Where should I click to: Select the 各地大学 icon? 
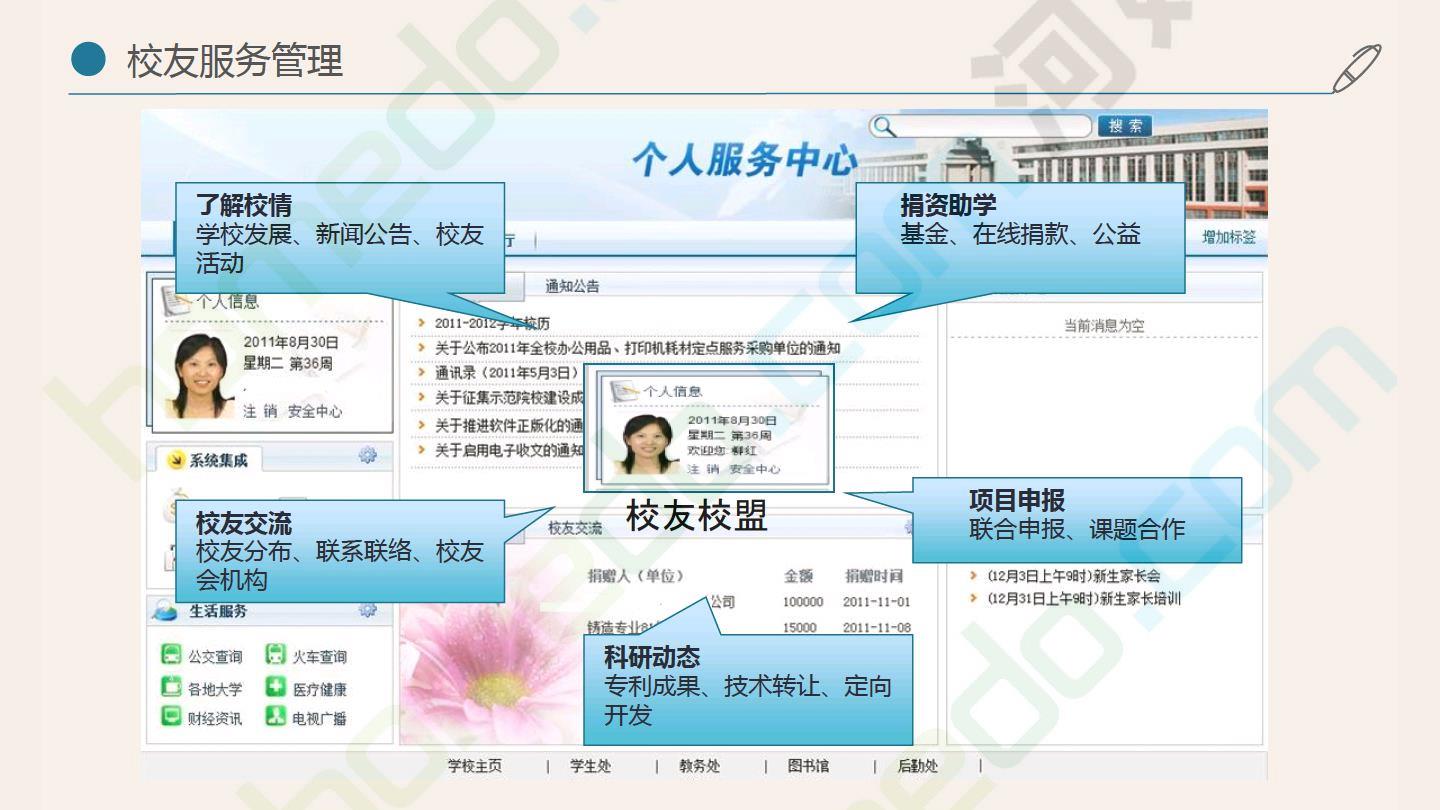point(171,687)
